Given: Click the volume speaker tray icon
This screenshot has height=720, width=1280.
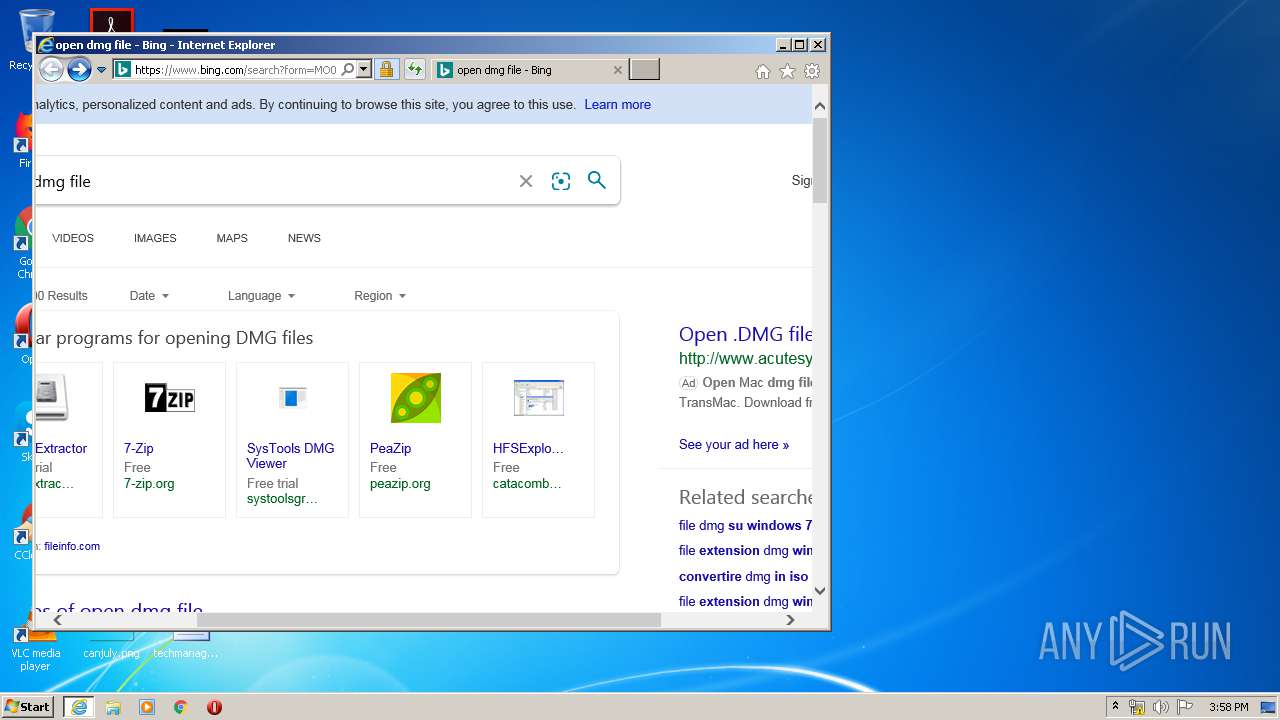Looking at the screenshot, I should pyautogui.click(x=1161, y=707).
